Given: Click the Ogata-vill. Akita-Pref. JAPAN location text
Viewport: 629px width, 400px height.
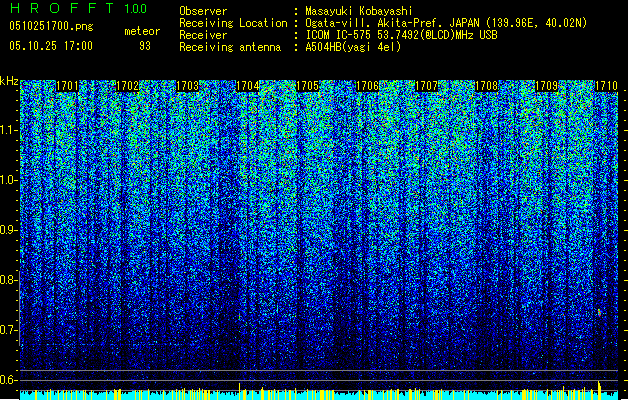Looking at the screenshot, I should 446,23.
